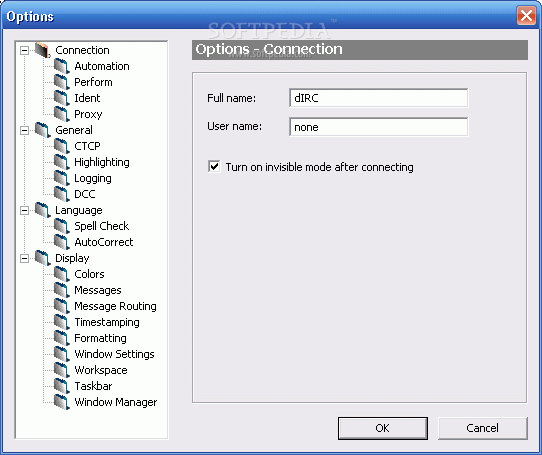The width and height of the screenshot is (542, 455).
Task: Click the Workspace book icon
Action: click(x=62, y=370)
